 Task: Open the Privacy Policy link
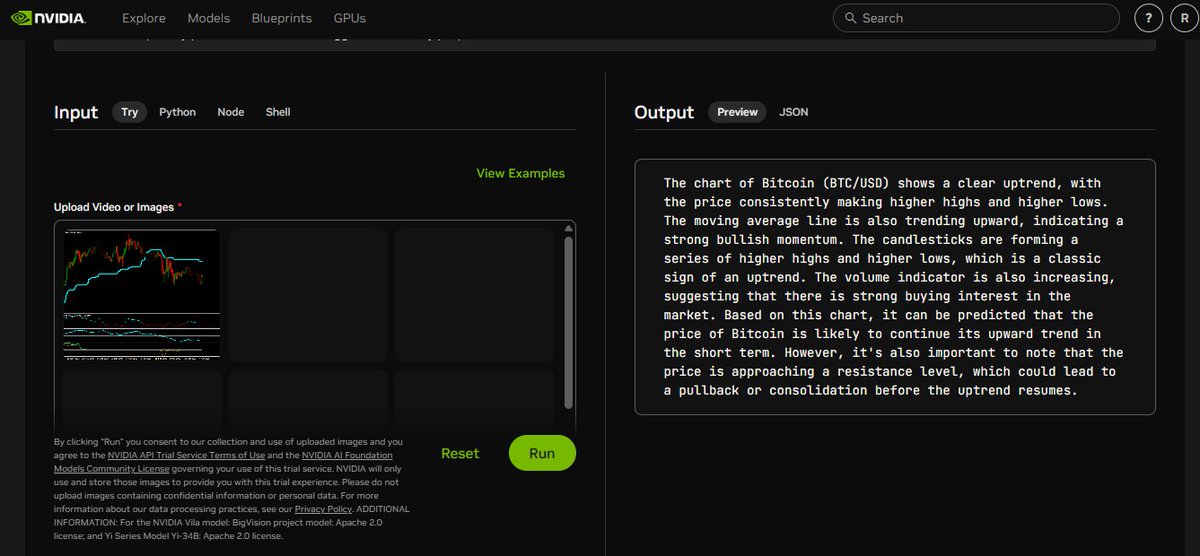pos(322,509)
